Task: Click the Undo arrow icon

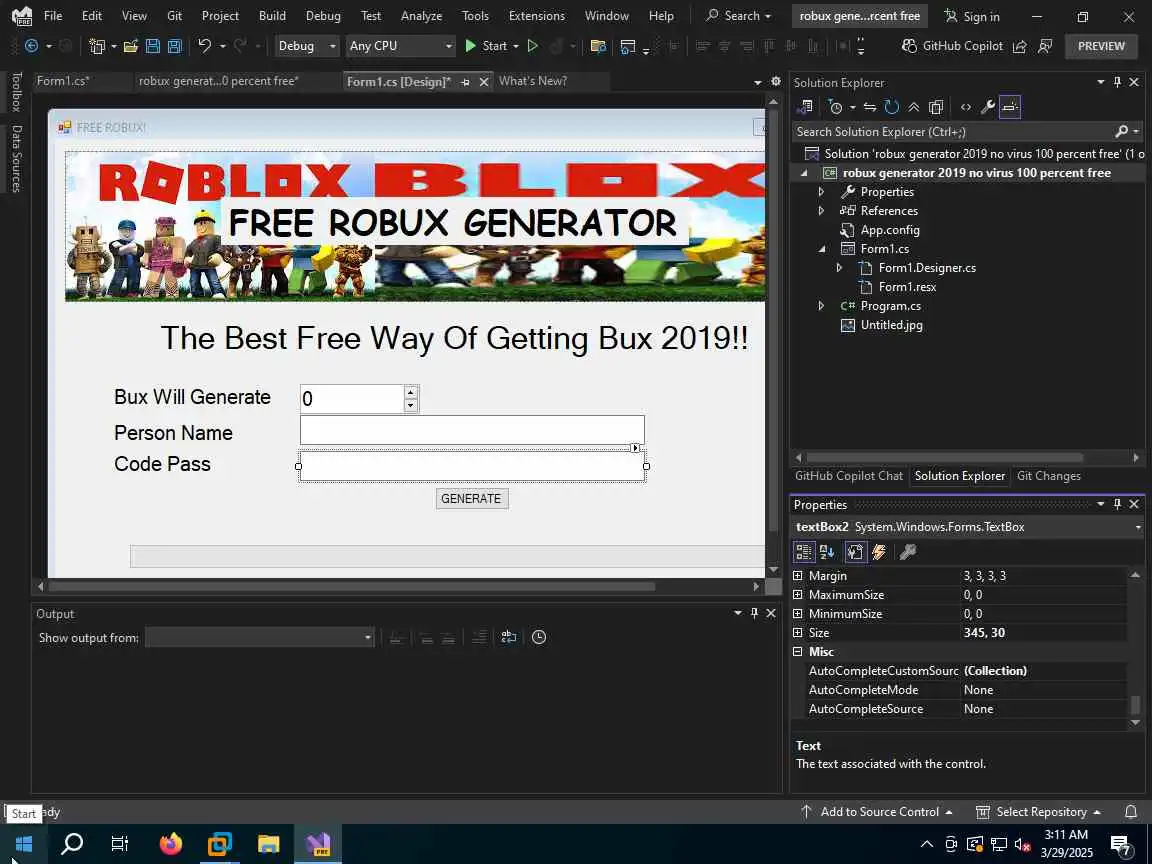Action: (204, 46)
